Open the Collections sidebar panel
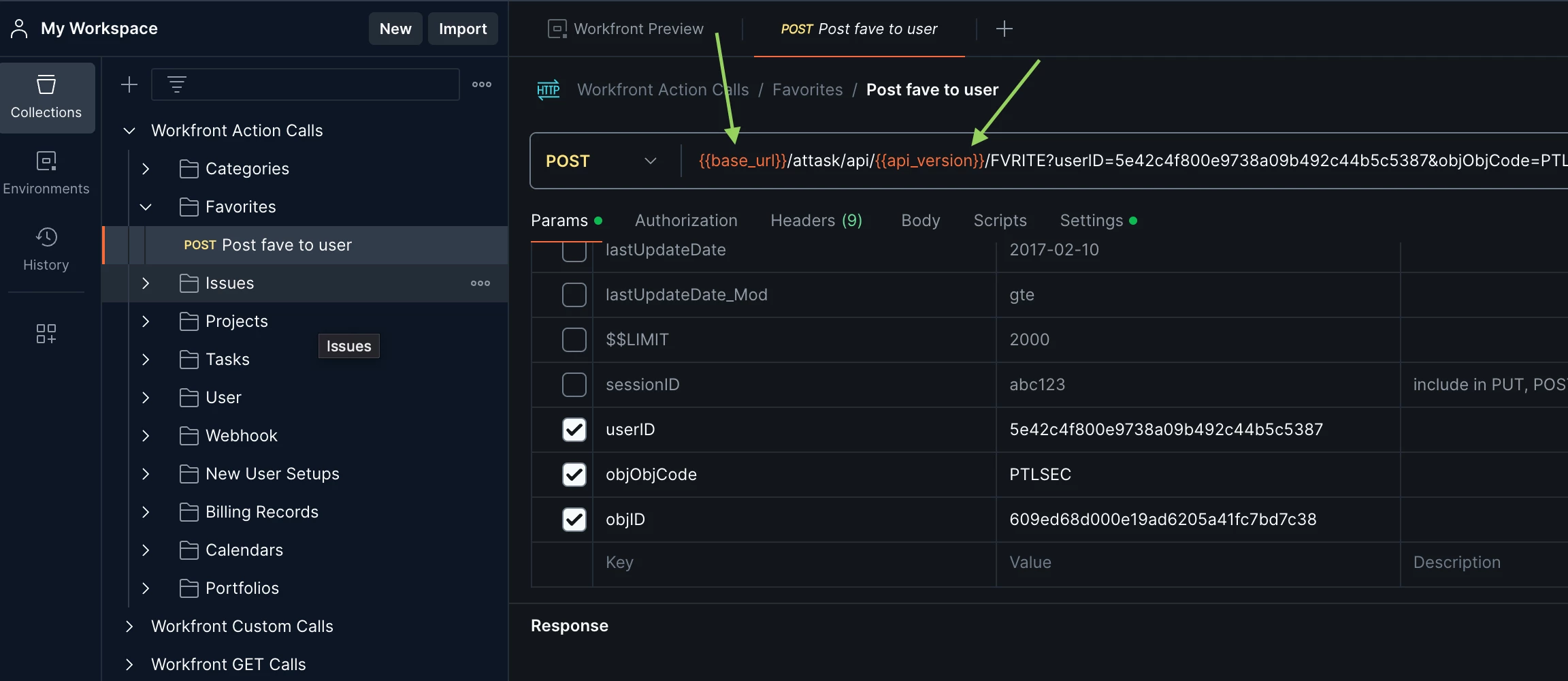Image resolution: width=1568 pixels, height=681 pixels. tap(47, 97)
